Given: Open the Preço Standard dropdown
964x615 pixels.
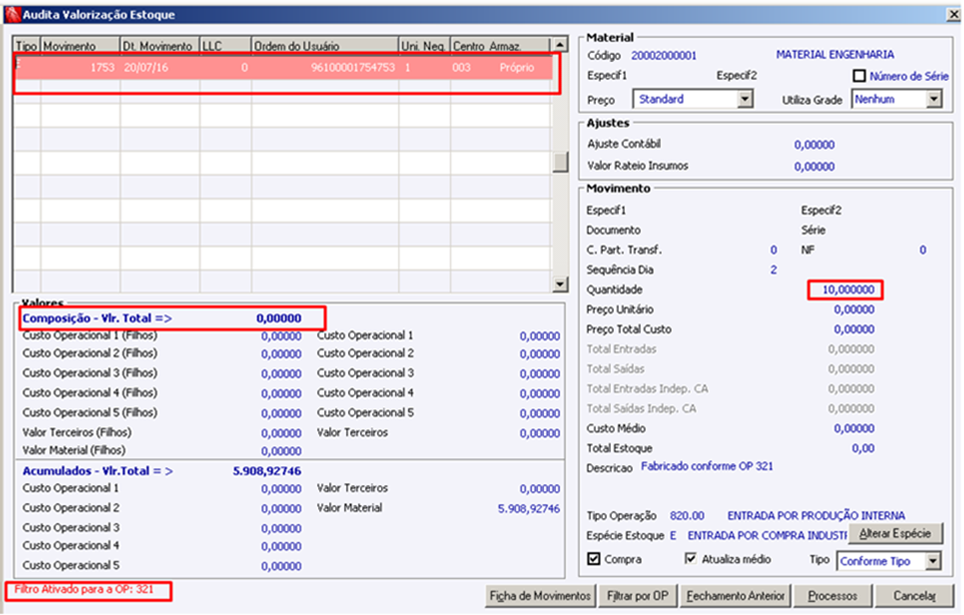Looking at the screenshot, I should pos(745,99).
